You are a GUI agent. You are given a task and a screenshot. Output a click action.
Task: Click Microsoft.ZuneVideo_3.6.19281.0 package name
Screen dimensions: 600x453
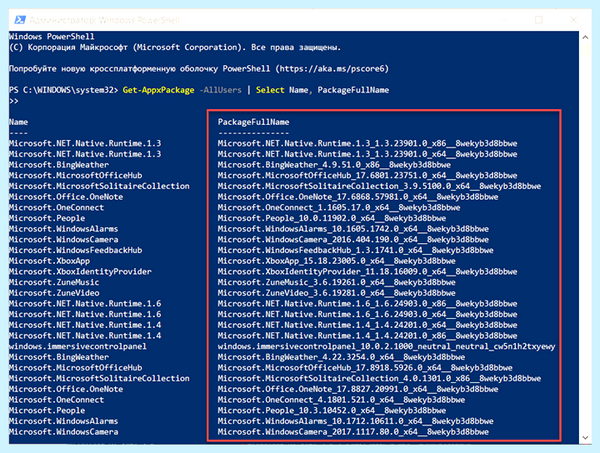[x=336, y=293]
